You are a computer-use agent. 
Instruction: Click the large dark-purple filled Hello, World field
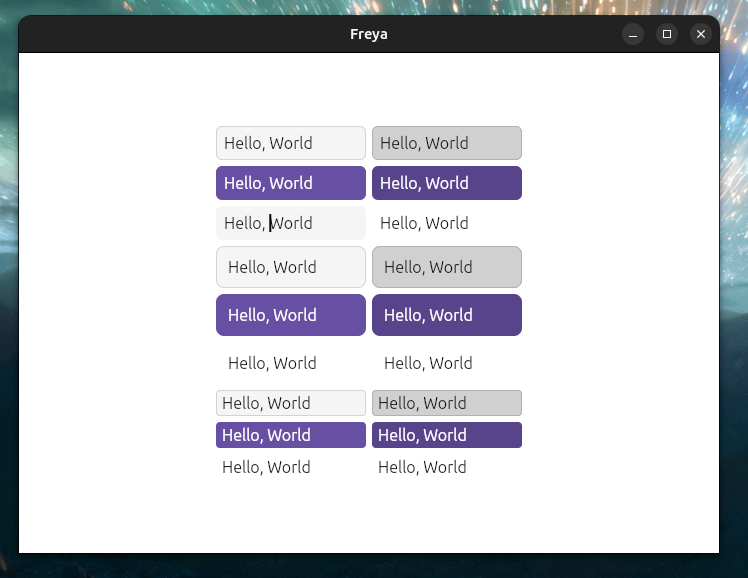coord(447,315)
